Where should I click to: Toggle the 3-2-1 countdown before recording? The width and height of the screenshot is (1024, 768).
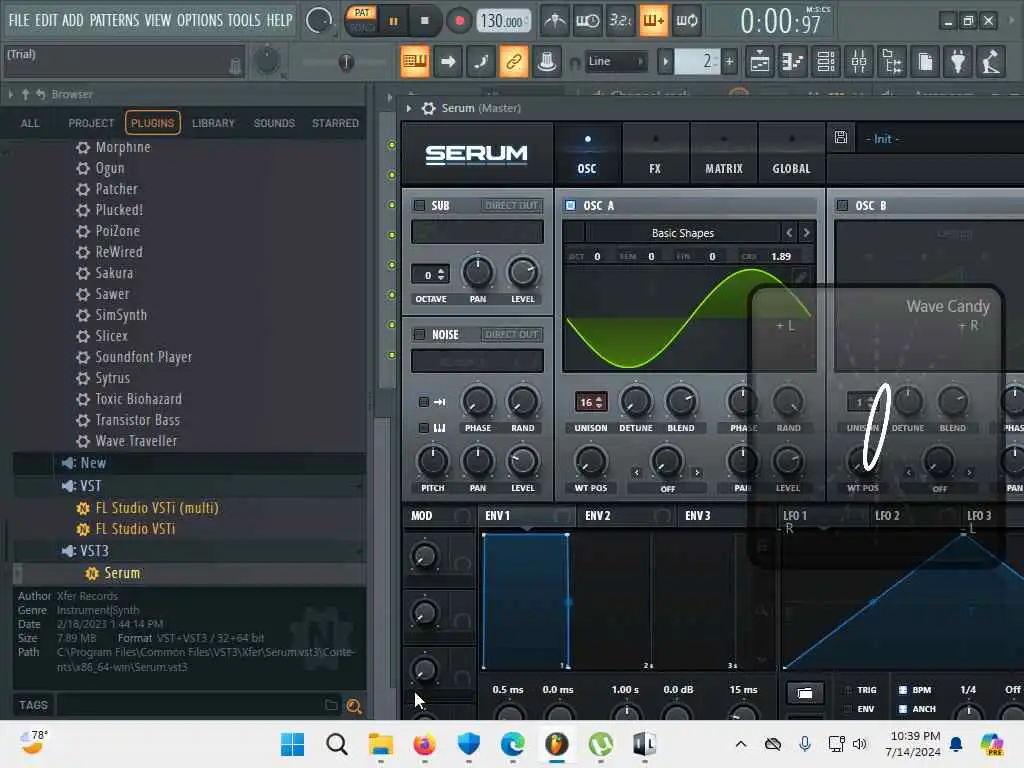click(620, 21)
